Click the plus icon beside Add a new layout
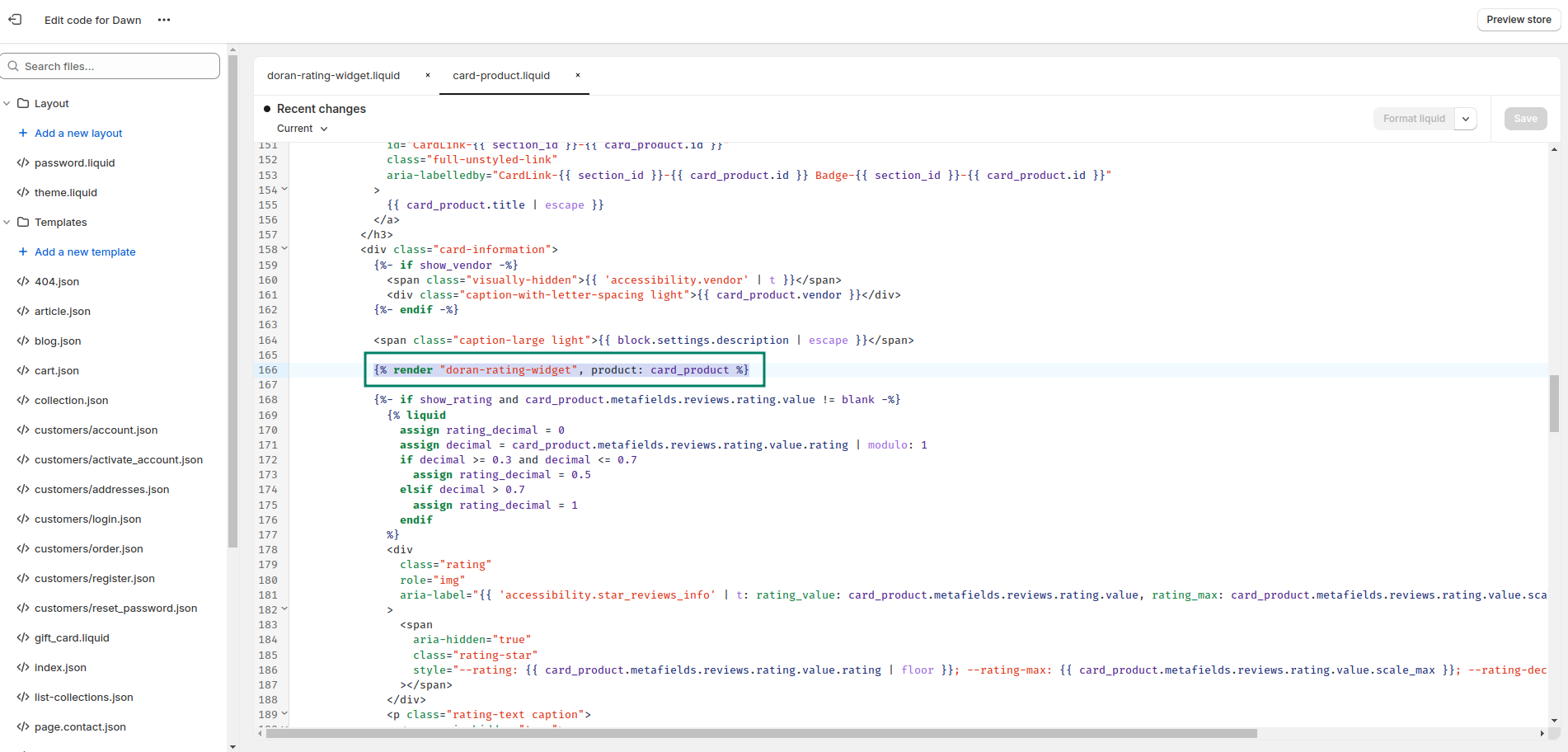1568x752 pixels. [x=23, y=133]
